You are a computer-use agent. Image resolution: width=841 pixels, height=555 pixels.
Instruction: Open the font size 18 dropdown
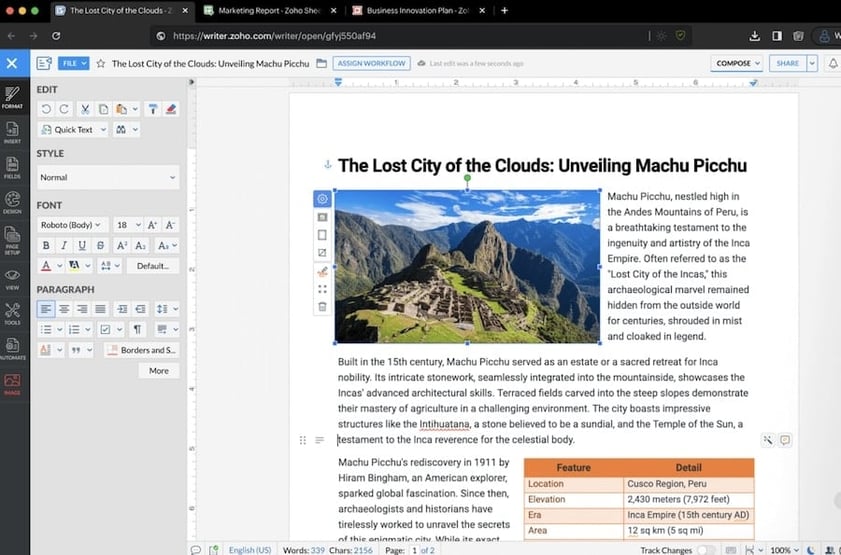pos(126,225)
